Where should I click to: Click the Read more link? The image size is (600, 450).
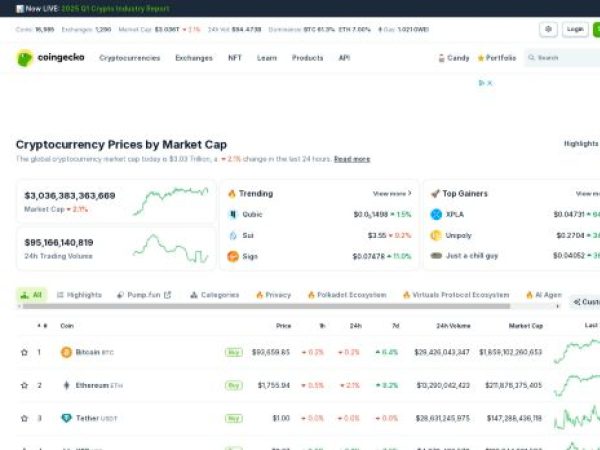[x=352, y=159]
